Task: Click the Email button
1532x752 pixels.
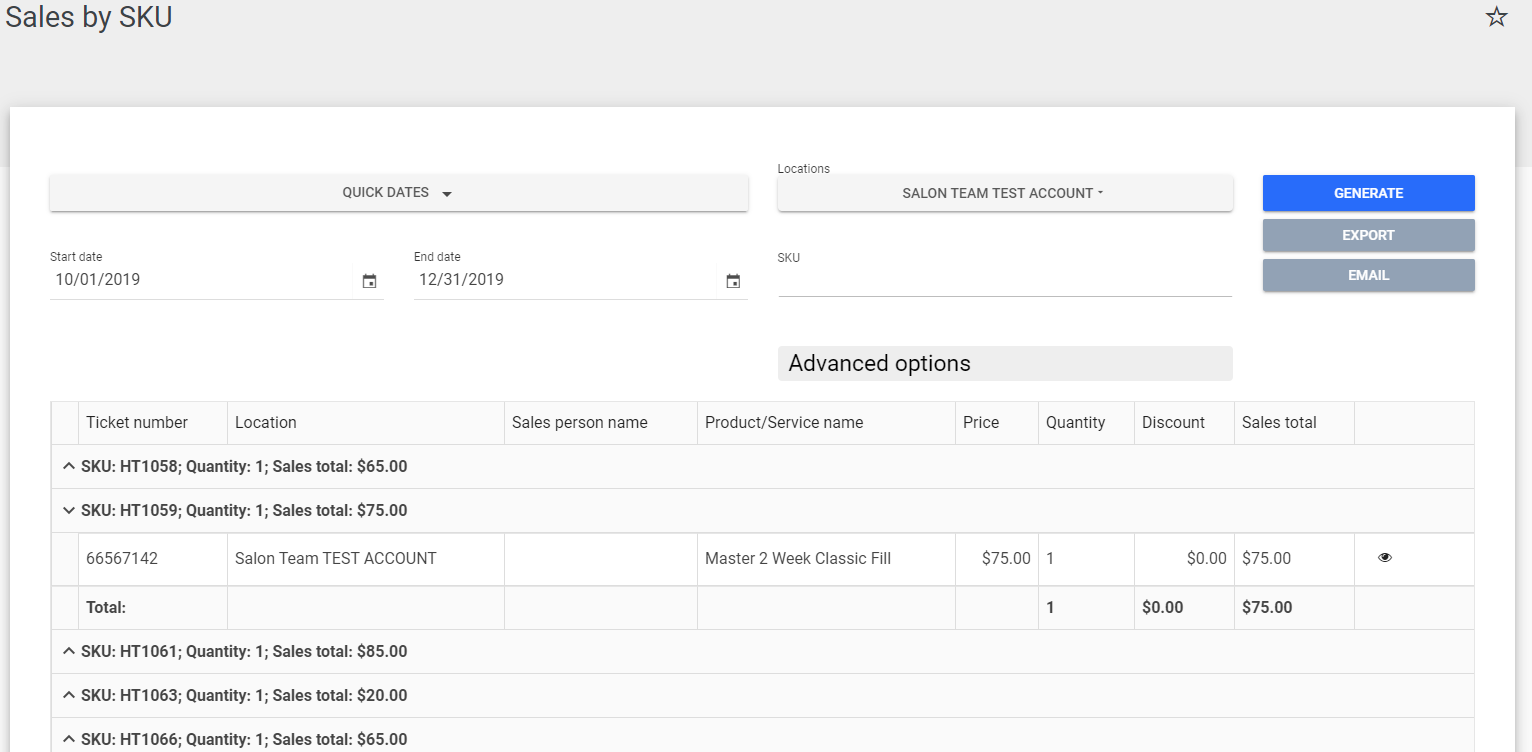Action: [1368, 275]
